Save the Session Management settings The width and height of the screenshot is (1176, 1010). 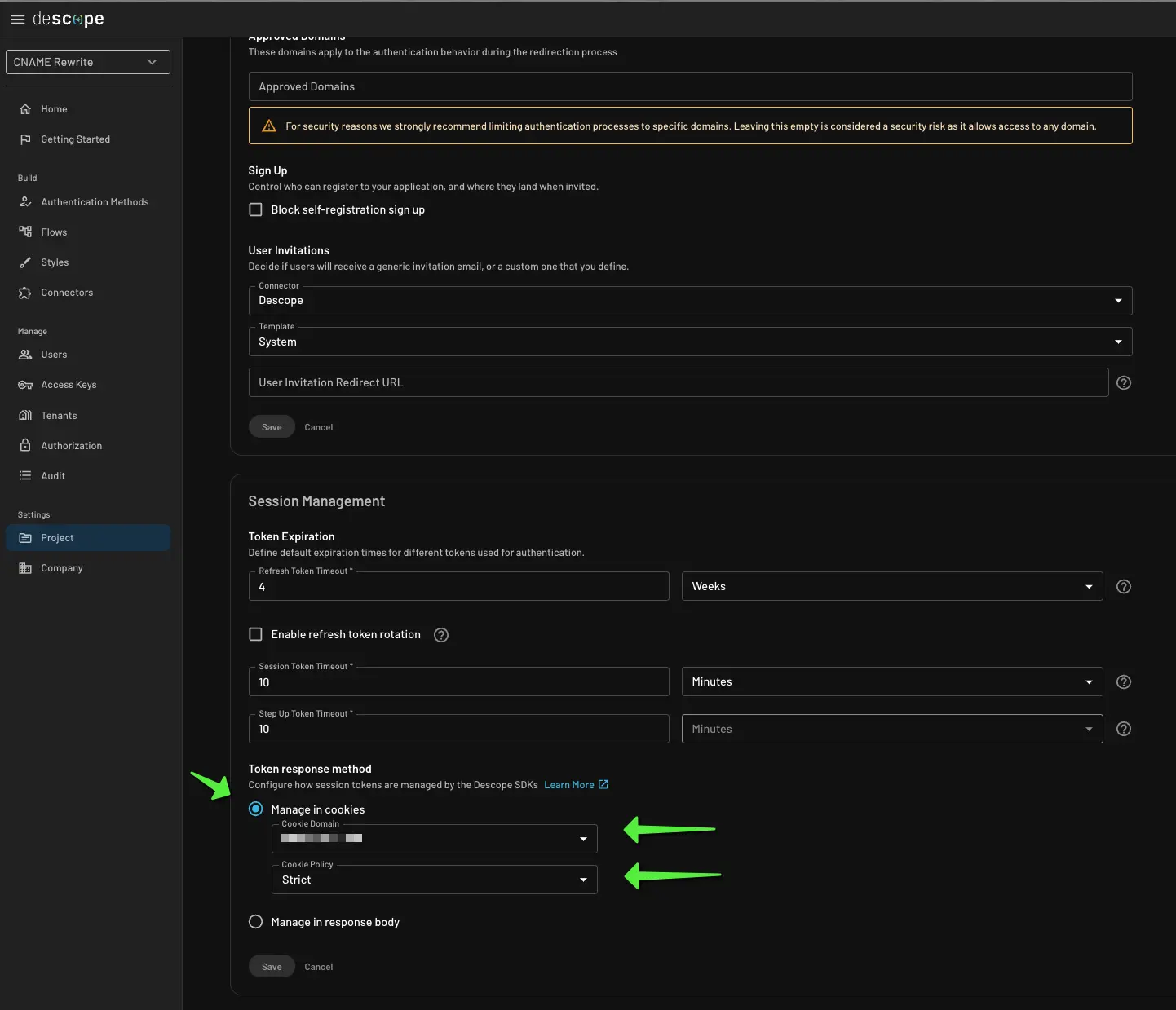pos(272,967)
